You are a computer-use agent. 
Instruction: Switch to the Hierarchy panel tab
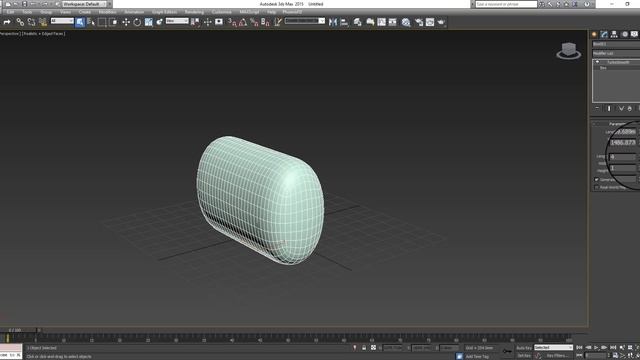[614, 35]
